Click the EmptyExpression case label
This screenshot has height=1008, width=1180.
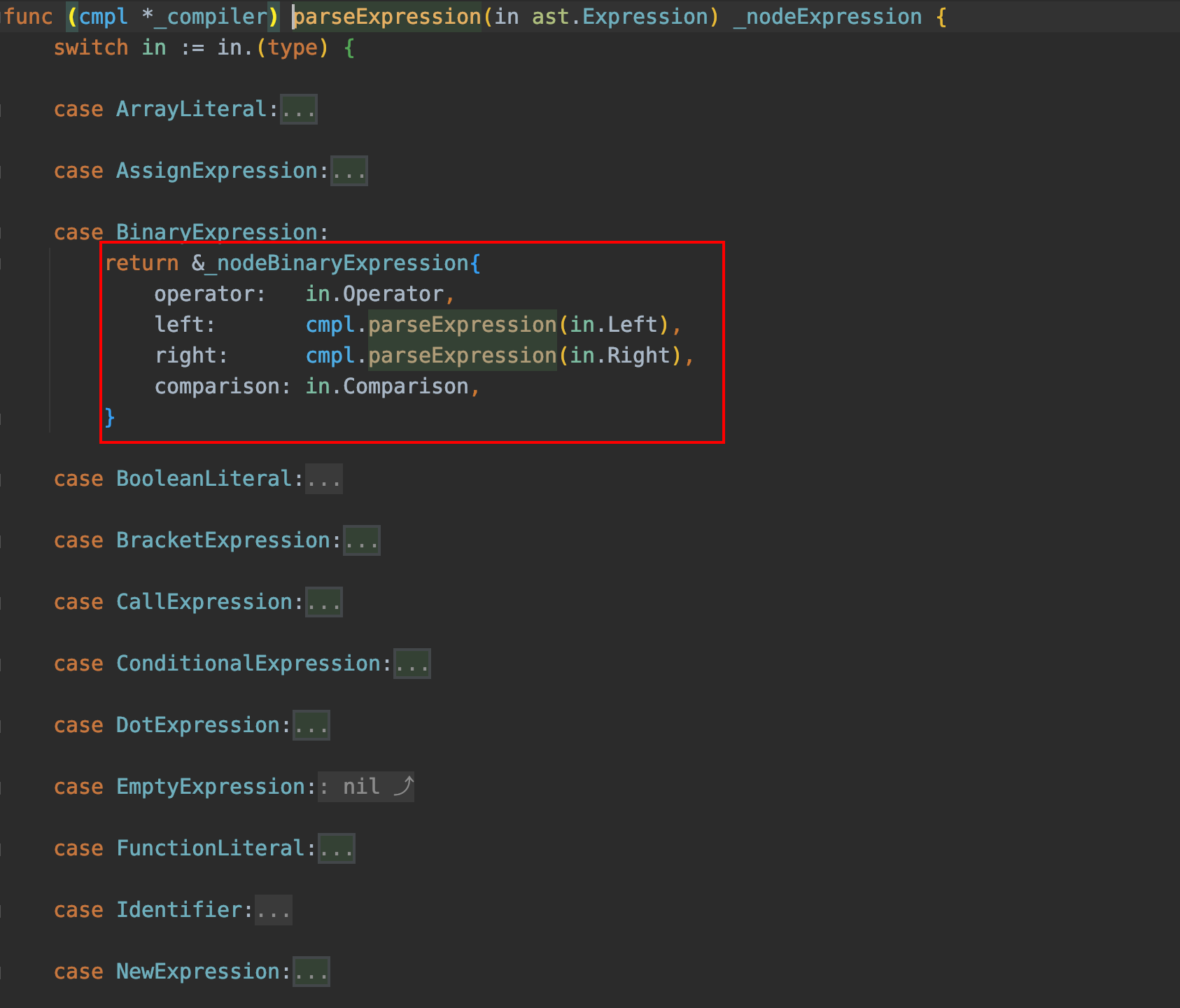pyautogui.click(x=211, y=787)
